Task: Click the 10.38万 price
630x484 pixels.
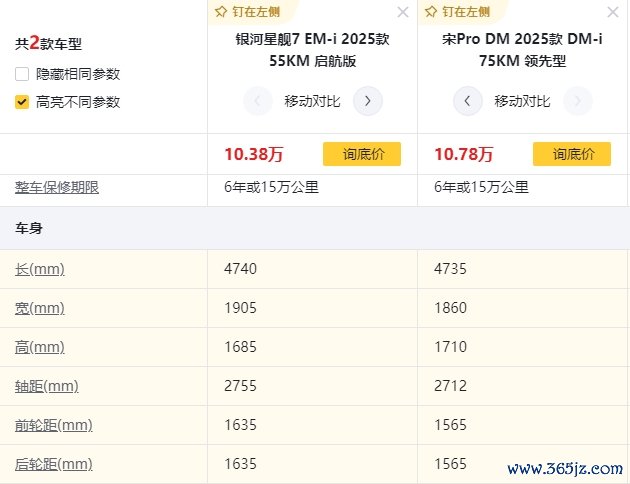Action: [x=254, y=154]
